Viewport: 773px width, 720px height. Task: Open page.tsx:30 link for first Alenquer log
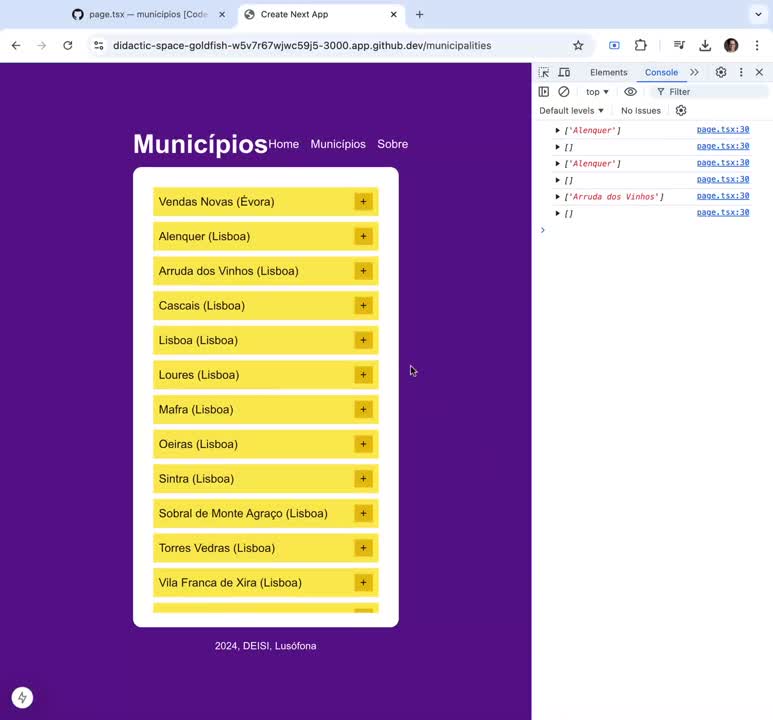click(x=723, y=129)
